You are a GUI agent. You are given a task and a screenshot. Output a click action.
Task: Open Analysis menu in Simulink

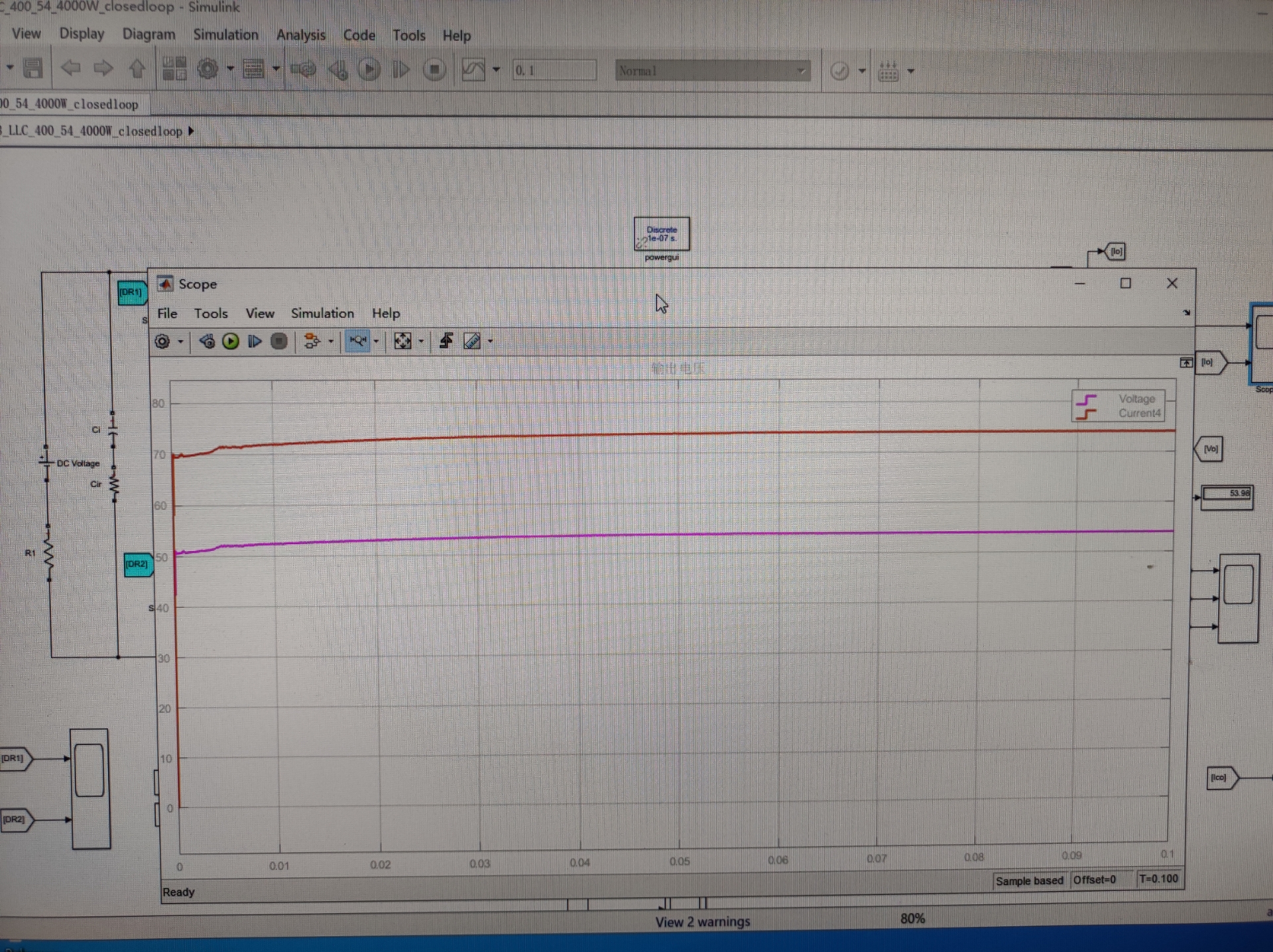point(300,35)
